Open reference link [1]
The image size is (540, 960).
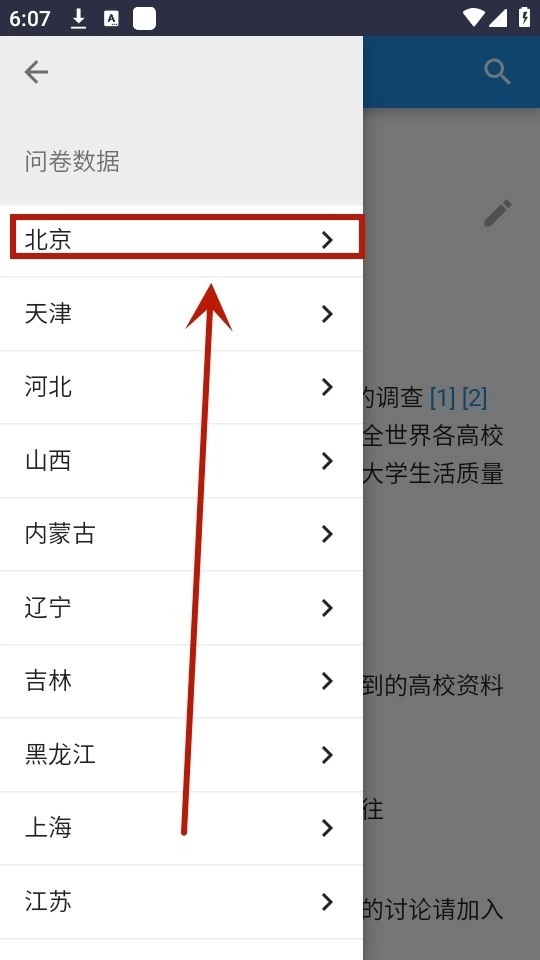point(442,399)
